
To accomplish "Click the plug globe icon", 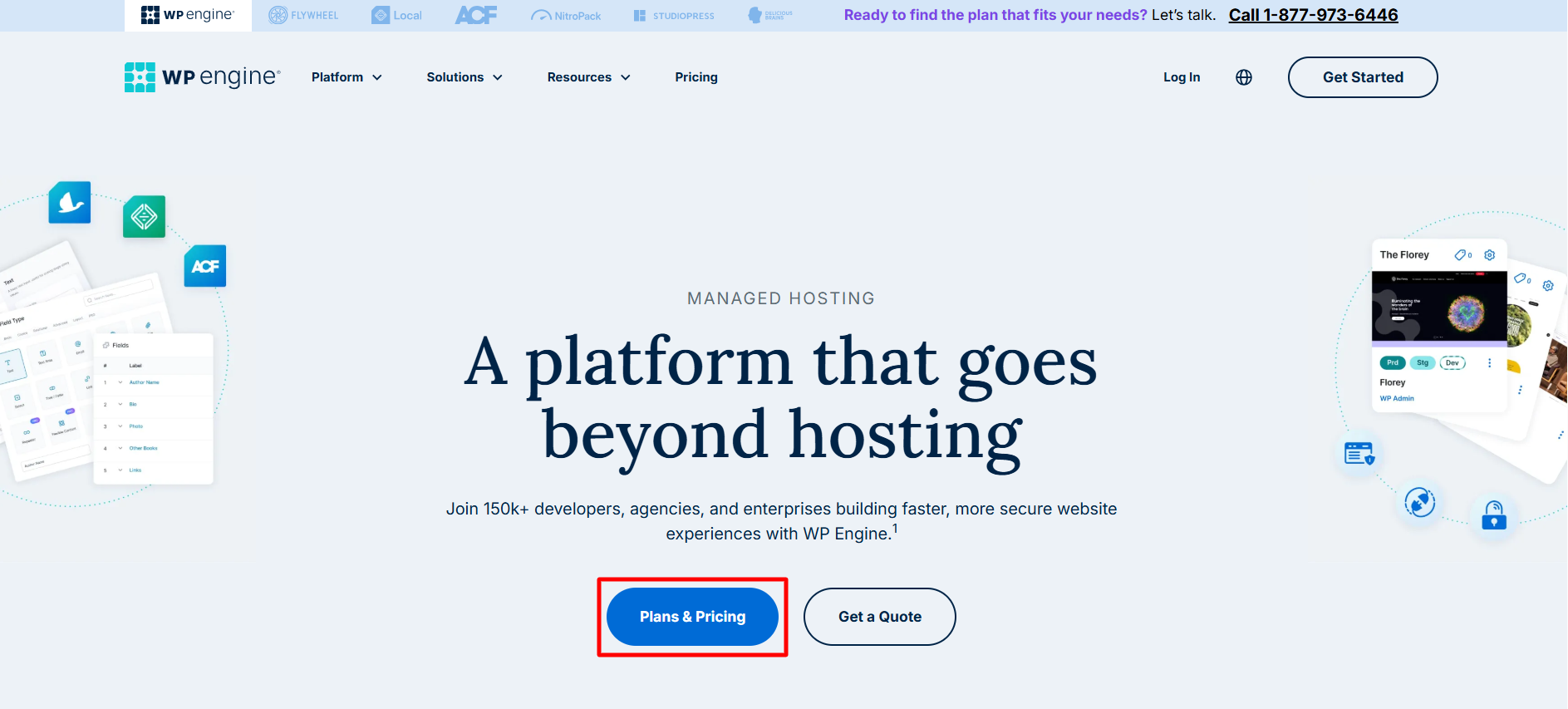I will tap(1420, 503).
